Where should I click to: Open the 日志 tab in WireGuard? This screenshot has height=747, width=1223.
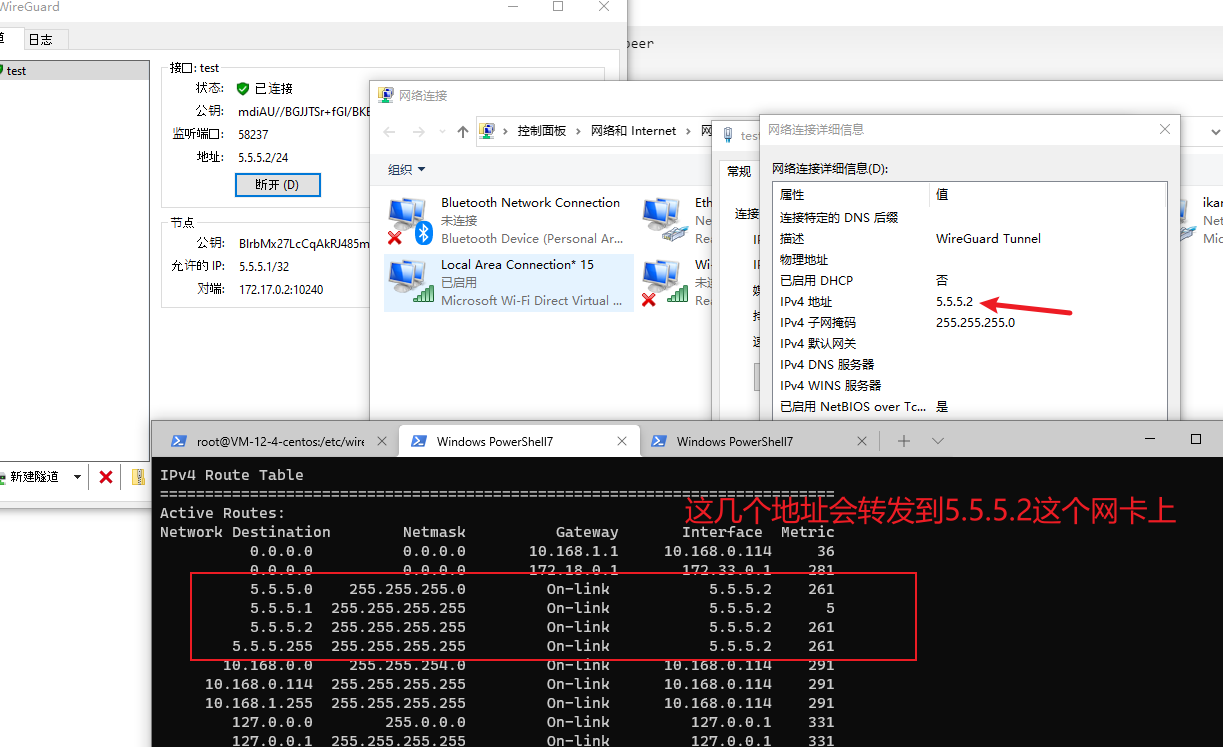coord(41,39)
